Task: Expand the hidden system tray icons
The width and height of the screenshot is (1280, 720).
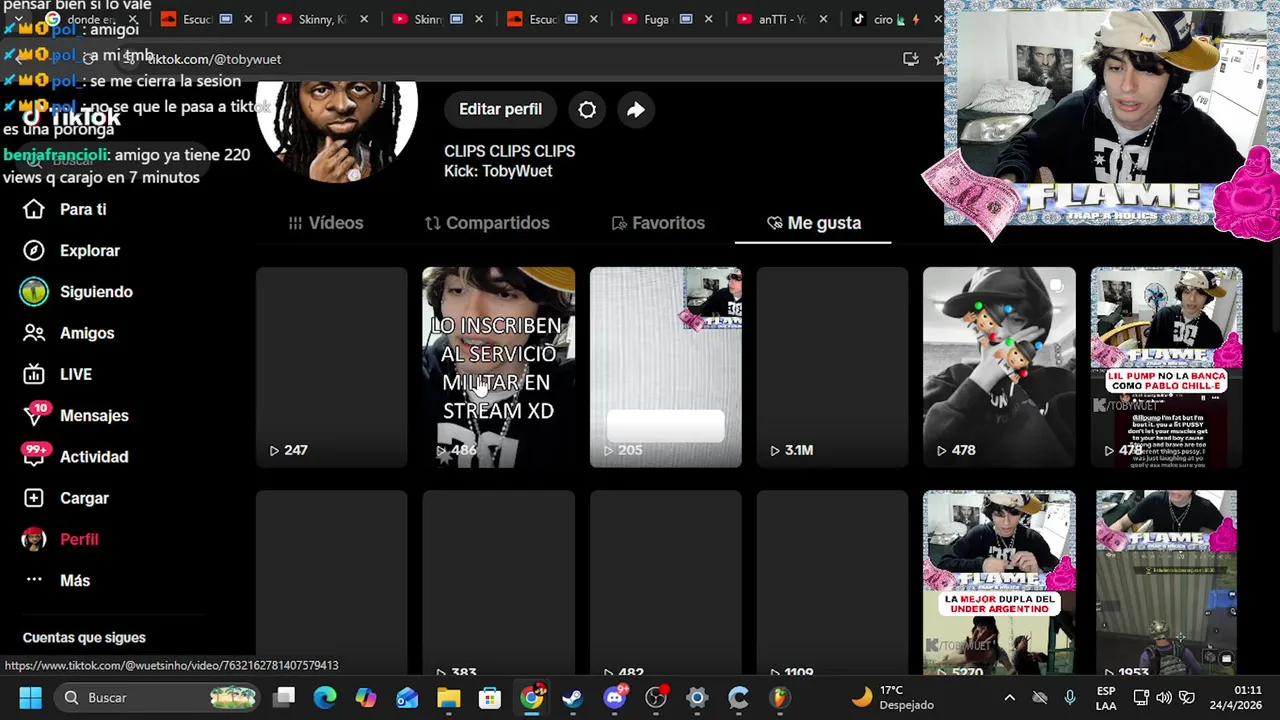Action: coord(1009,697)
